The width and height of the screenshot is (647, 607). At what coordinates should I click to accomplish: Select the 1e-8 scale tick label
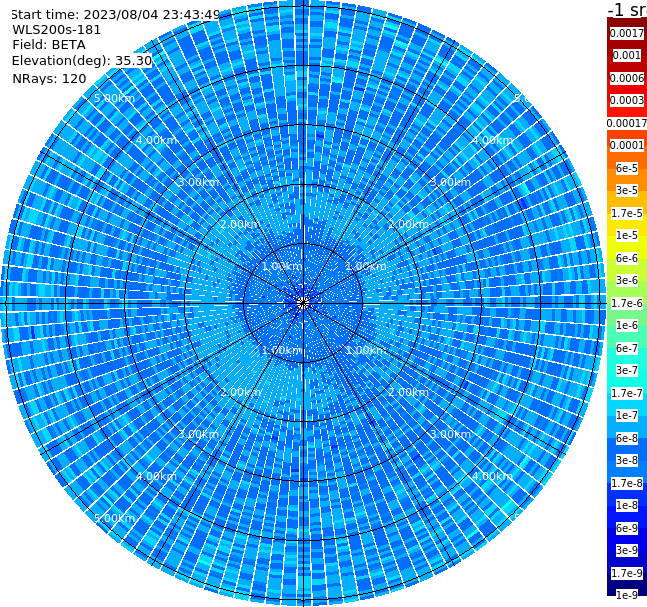coord(627,505)
